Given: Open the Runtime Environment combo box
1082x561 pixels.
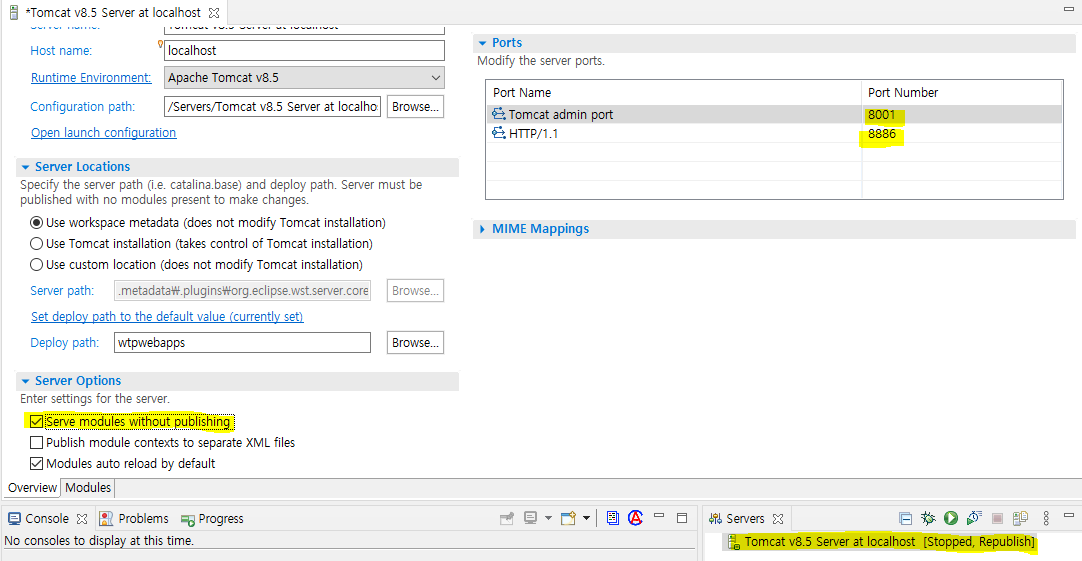Looking at the screenshot, I should click(304, 77).
